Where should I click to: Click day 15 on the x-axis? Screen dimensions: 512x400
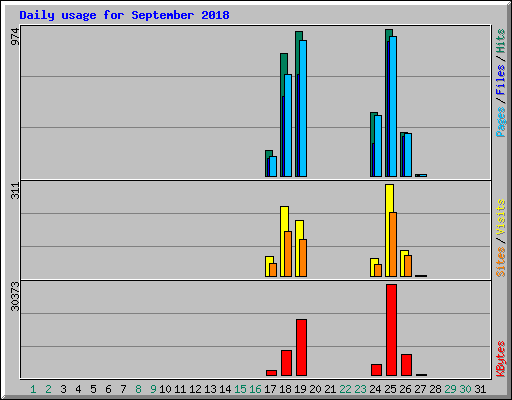point(240,389)
